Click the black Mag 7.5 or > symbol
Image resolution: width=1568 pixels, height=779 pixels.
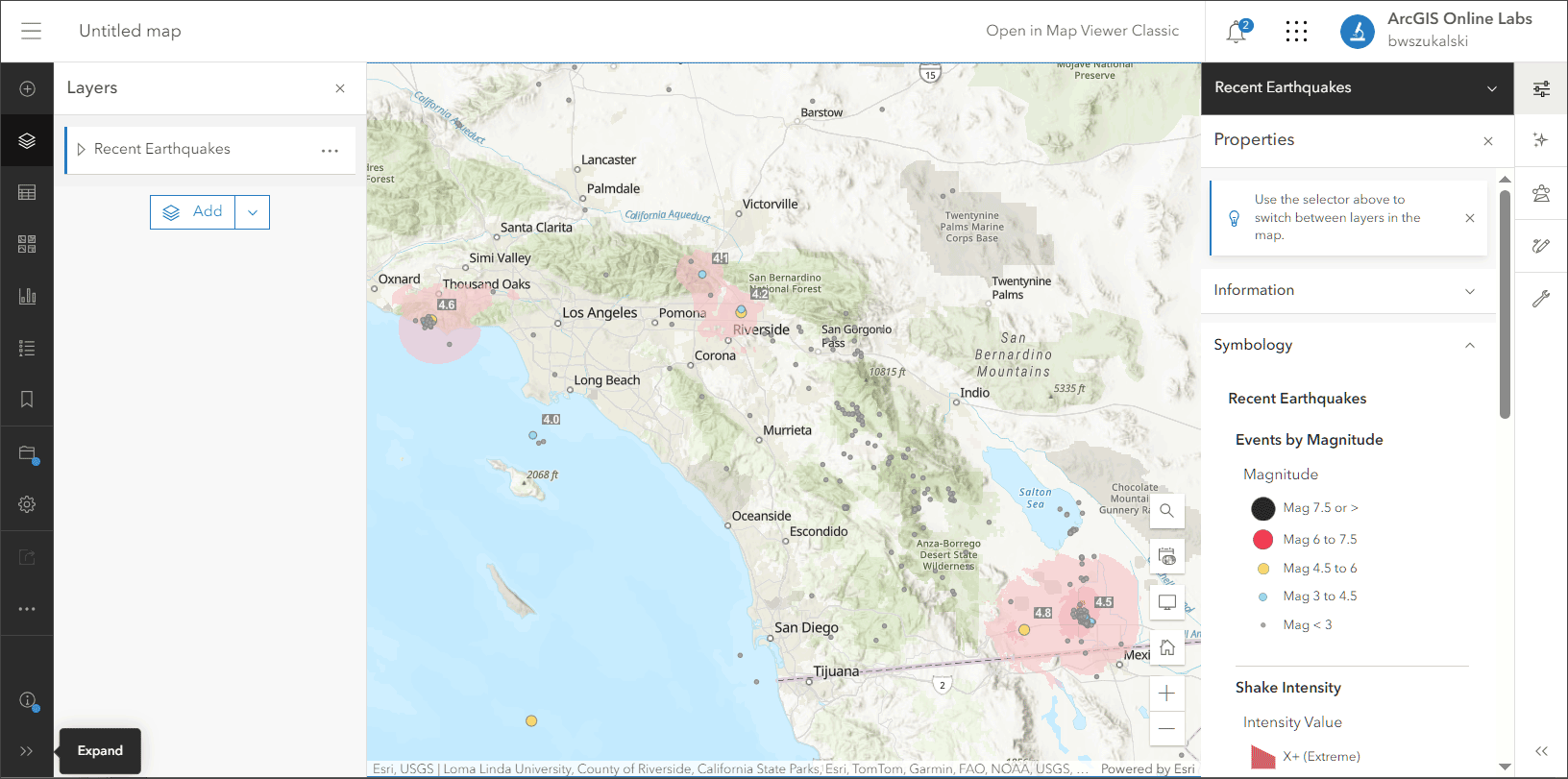(1263, 508)
